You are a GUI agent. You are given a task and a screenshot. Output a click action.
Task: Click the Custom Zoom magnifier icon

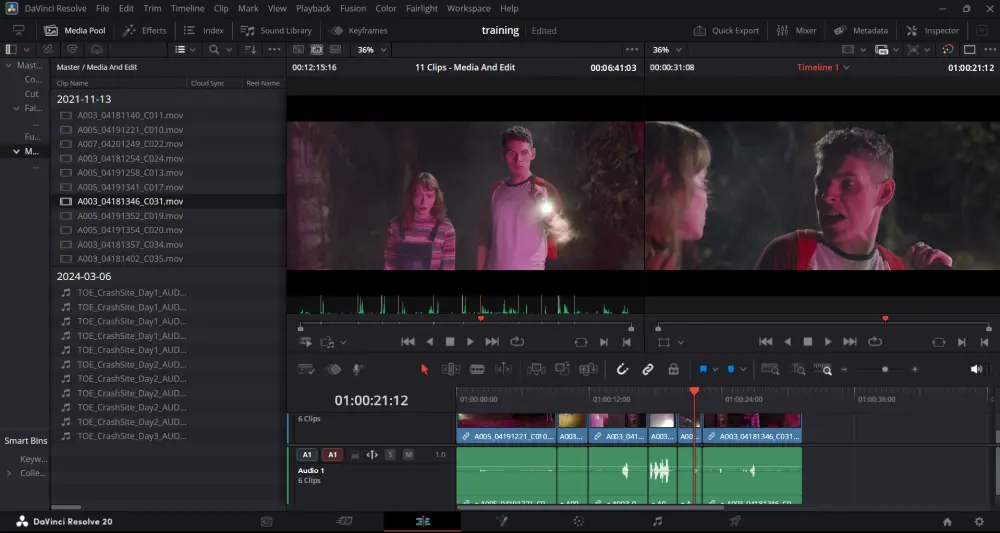pos(823,369)
